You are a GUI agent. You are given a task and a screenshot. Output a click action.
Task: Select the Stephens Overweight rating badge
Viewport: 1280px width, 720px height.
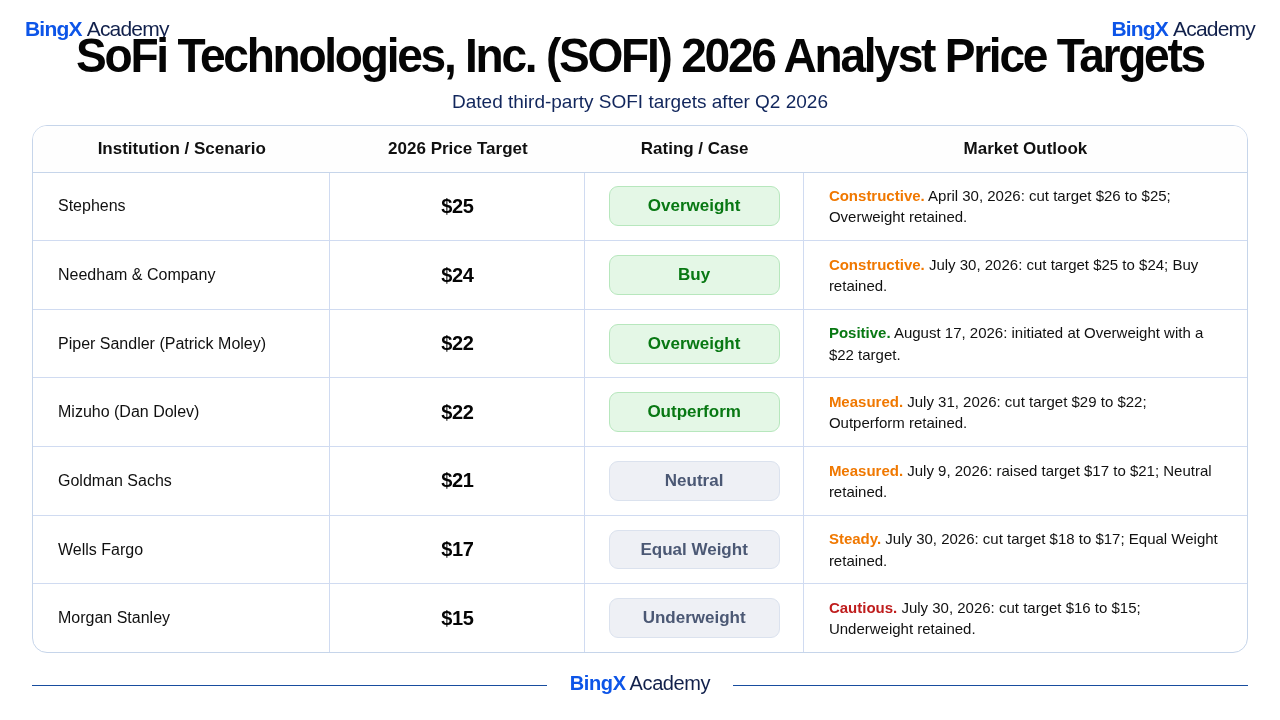694,206
